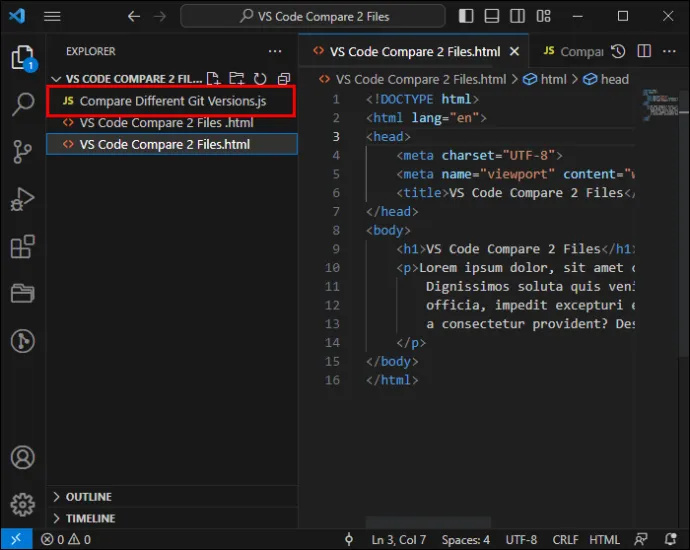Collapse the VS CODE COMPARE 2 FIL... folder section
The width and height of the screenshot is (690, 550).
click(56, 79)
